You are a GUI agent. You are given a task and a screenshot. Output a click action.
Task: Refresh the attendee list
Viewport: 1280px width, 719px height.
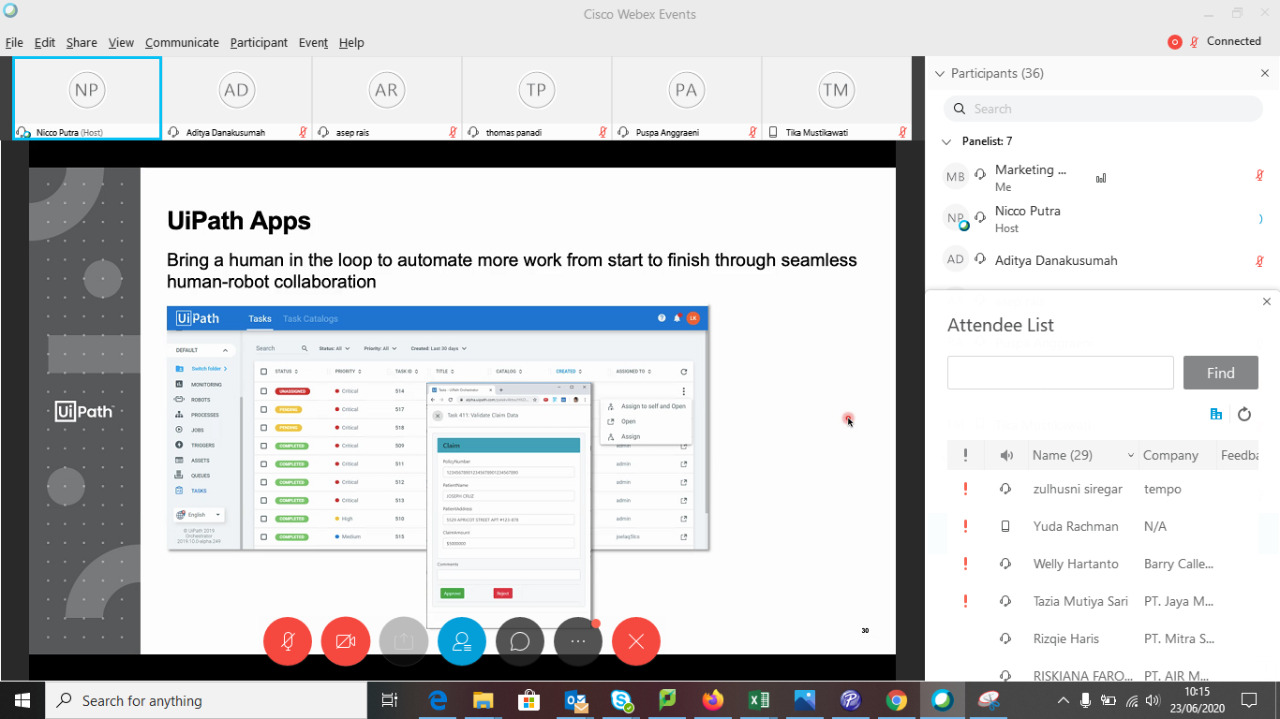1244,414
